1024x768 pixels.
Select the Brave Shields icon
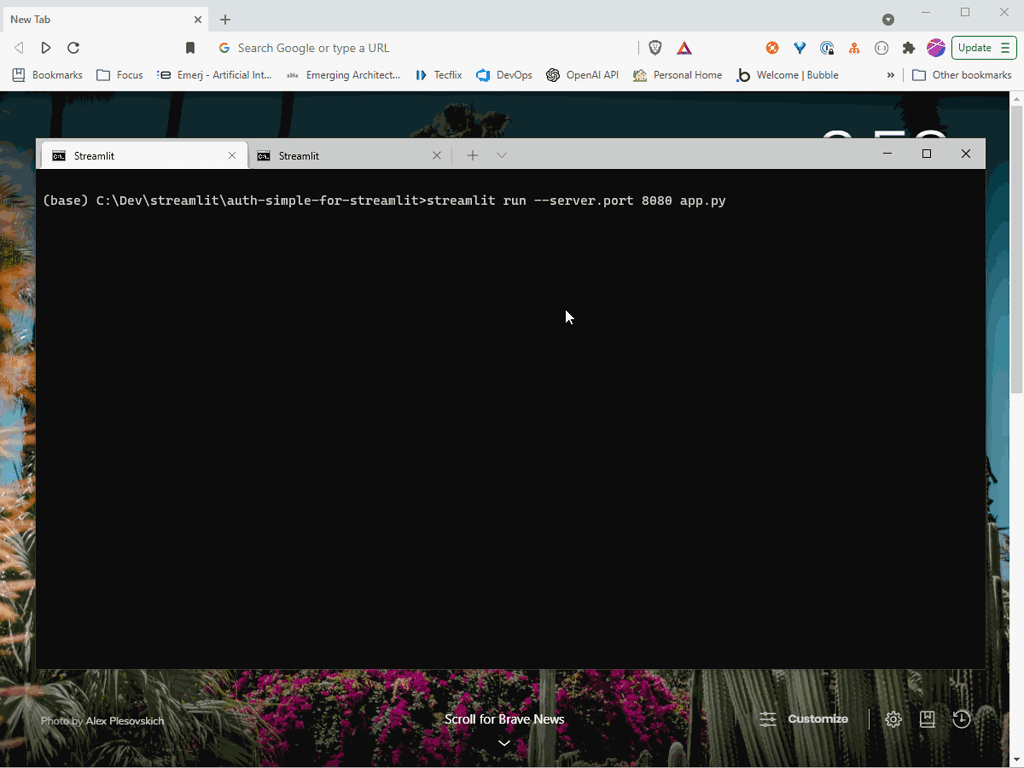coord(655,47)
